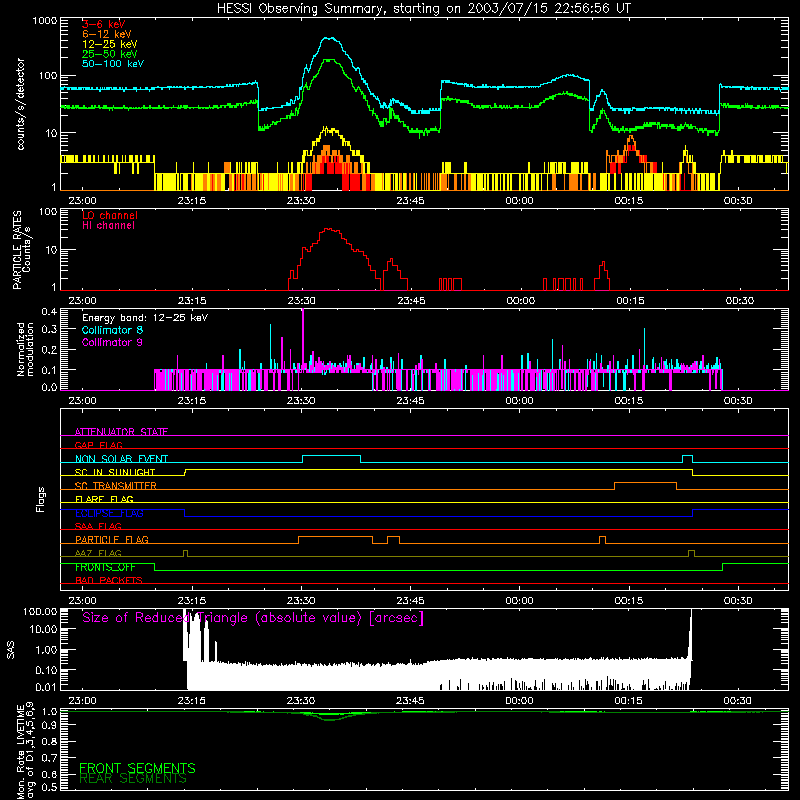
Task: Click the 00:00 tick label under the Flags panel
Action: pos(519,601)
